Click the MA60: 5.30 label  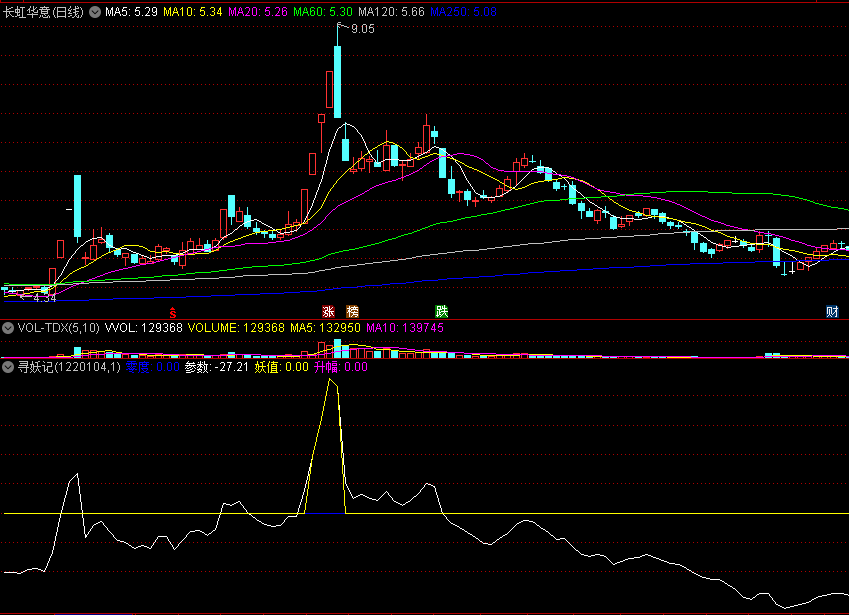[x=323, y=12]
